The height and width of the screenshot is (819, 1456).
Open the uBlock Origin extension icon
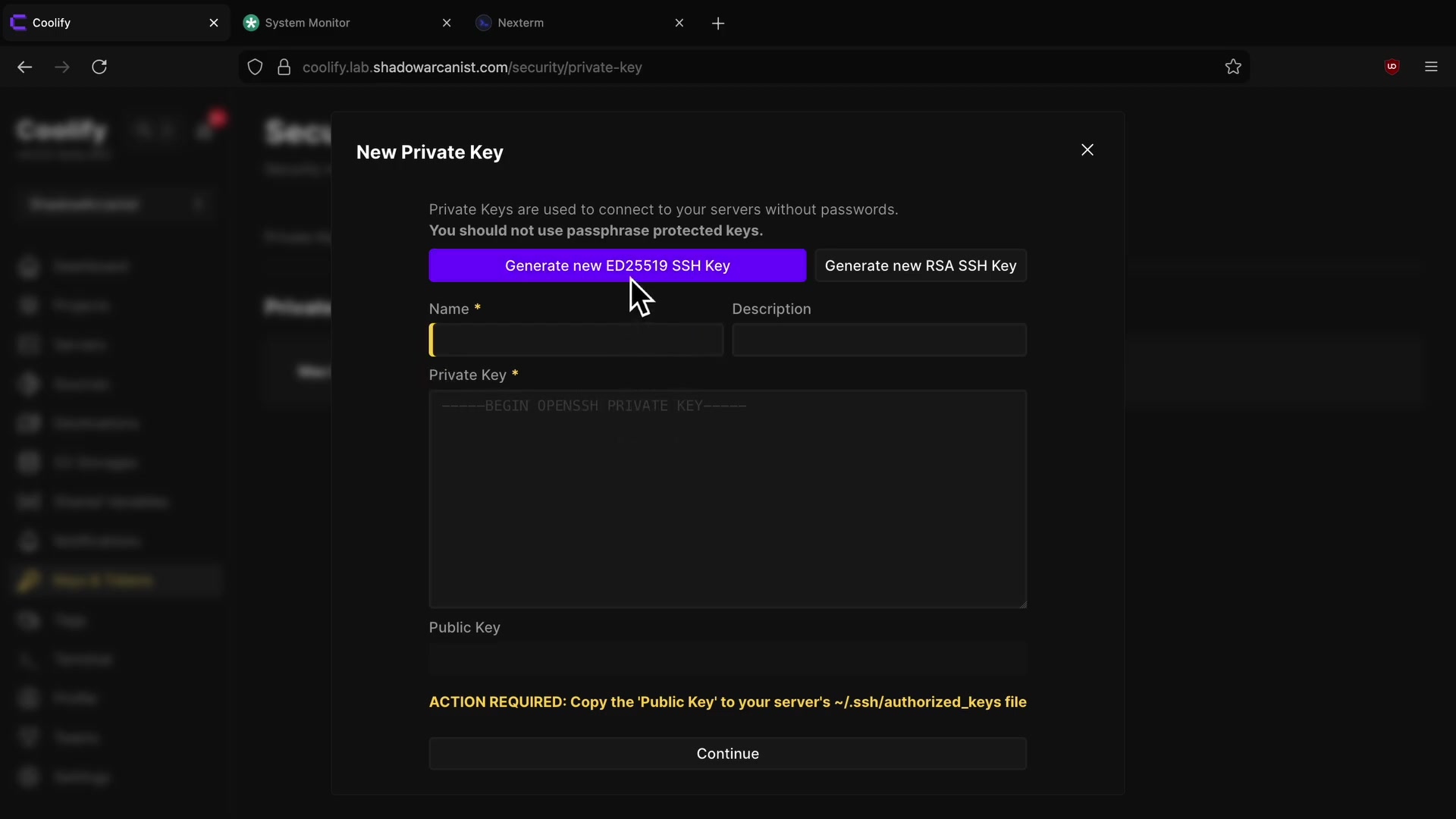pos(1392,67)
